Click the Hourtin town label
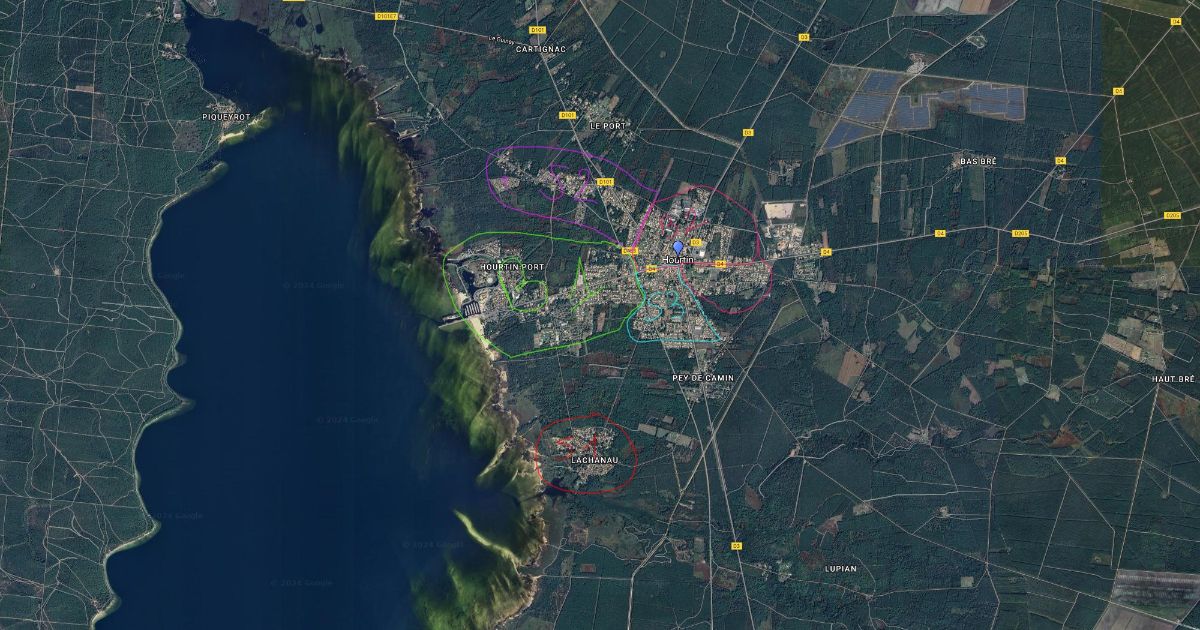Image resolution: width=1200 pixels, height=630 pixels. [678, 260]
